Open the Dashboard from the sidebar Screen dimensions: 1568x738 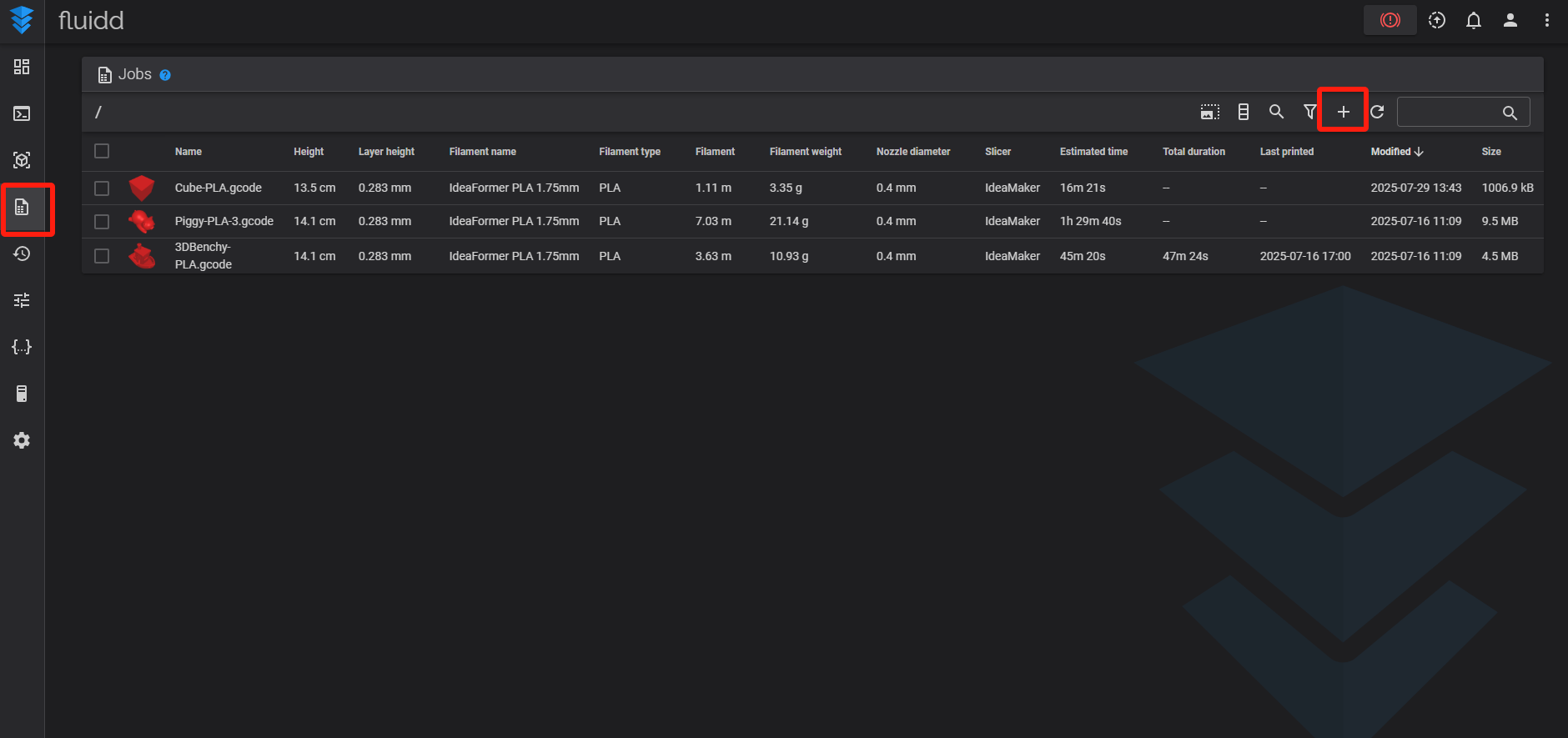pyautogui.click(x=22, y=67)
